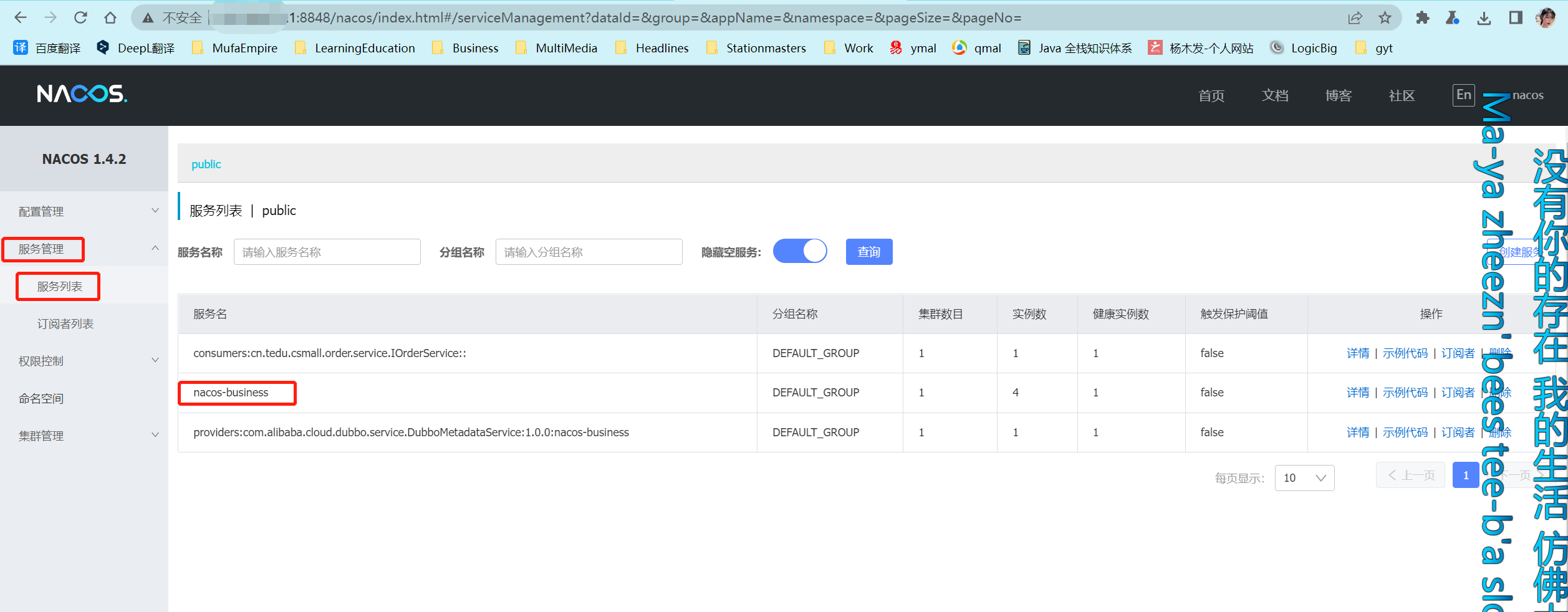Screen dimensions: 1568x612
Task: Toggle the 隐藏空服务 switch
Action: click(800, 251)
